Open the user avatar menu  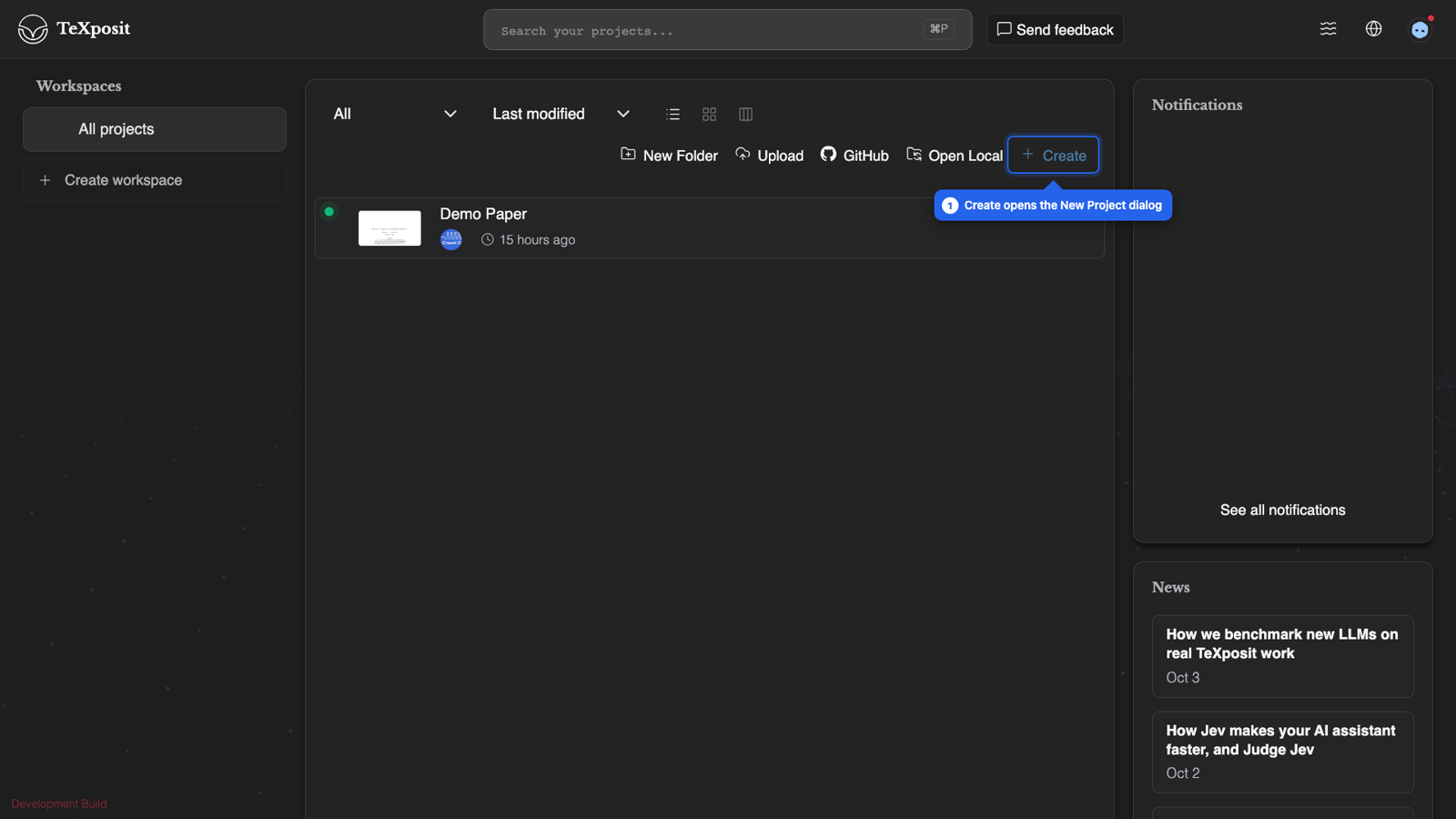point(1420,30)
